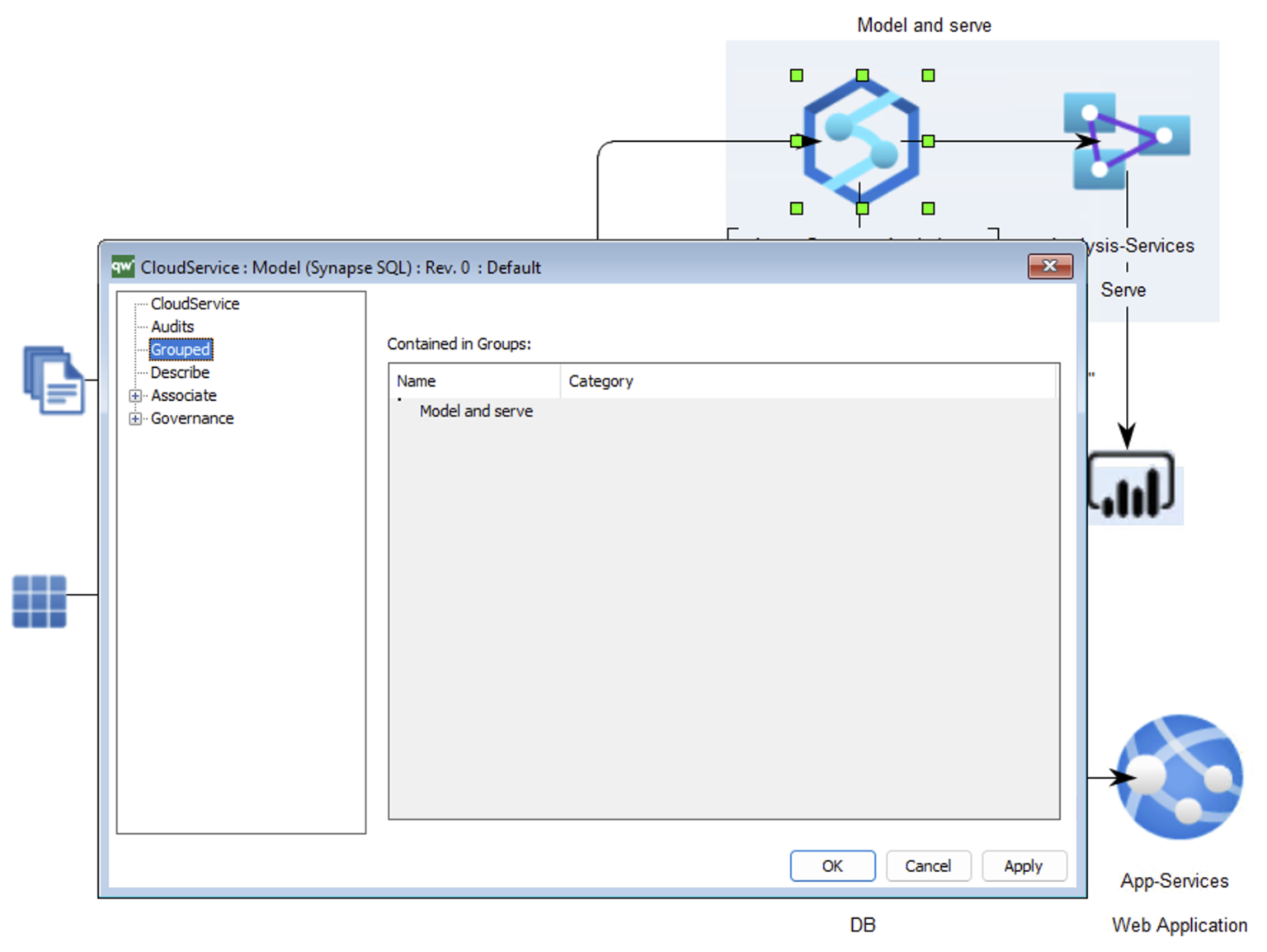Click the Cancel button

click(x=928, y=865)
